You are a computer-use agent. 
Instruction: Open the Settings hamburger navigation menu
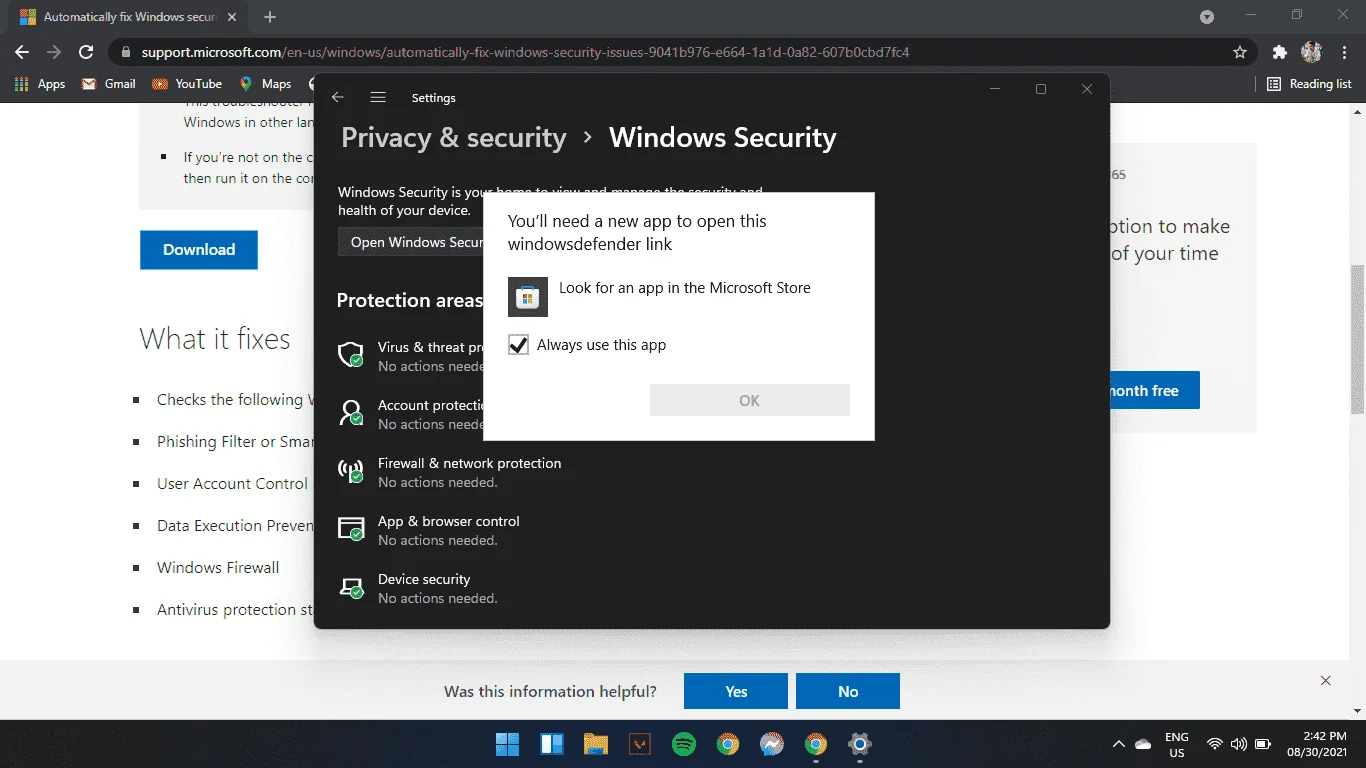point(378,97)
